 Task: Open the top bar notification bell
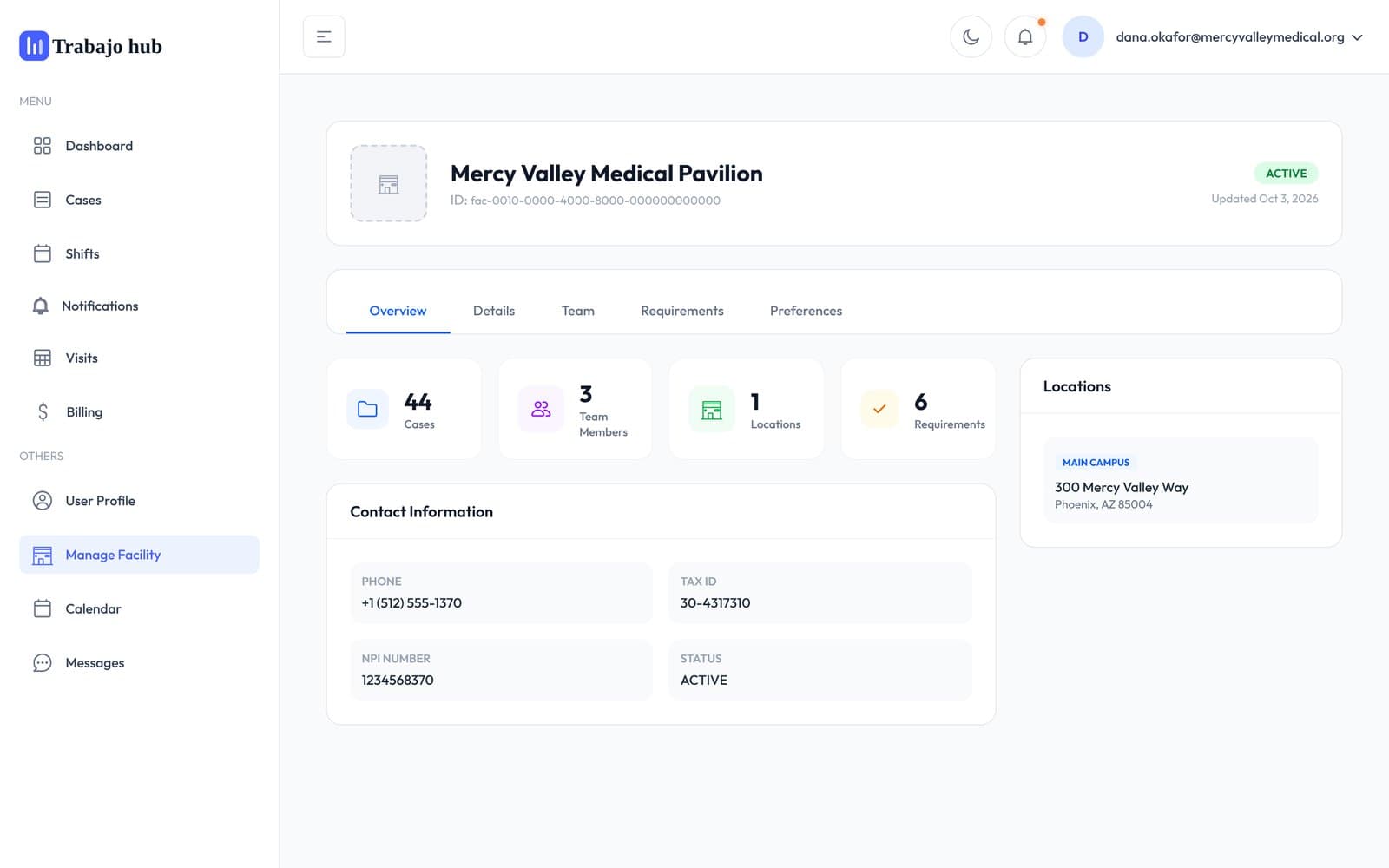coord(1025,36)
